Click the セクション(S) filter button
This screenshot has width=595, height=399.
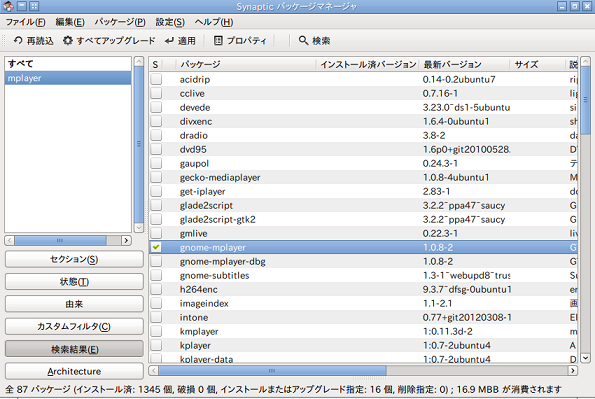pyautogui.click(x=74, y=259)
